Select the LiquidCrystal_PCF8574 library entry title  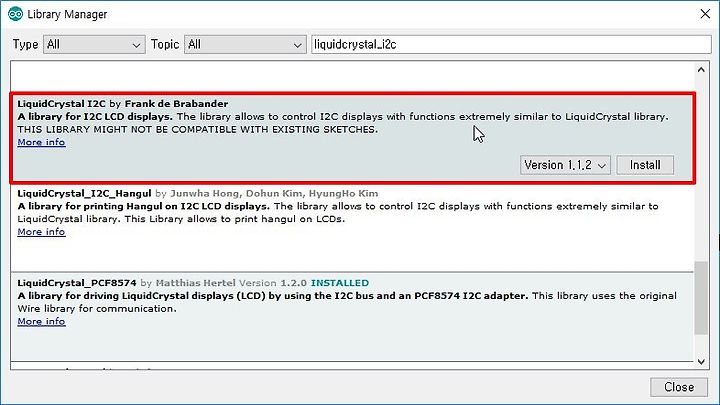(77, 283)
